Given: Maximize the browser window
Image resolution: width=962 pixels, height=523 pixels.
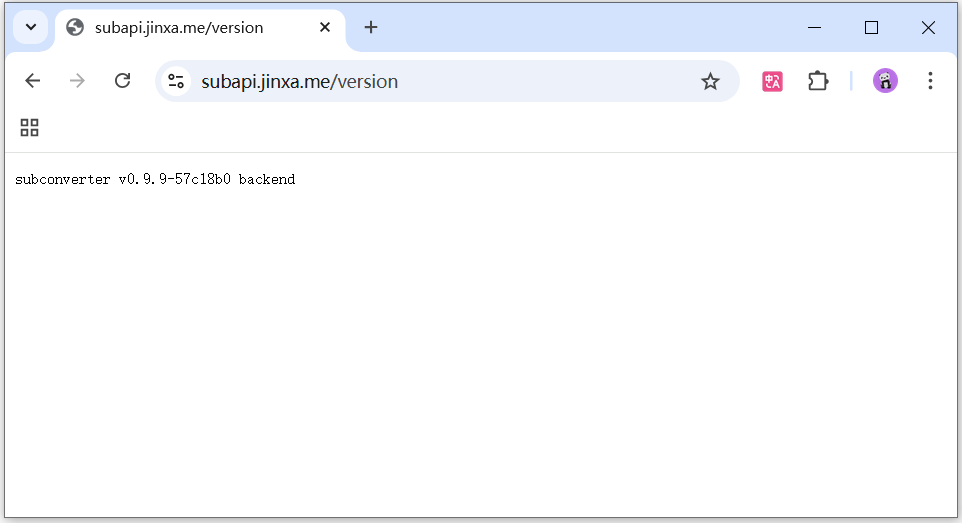Looking at the screenshot, I should click(871, 28).
